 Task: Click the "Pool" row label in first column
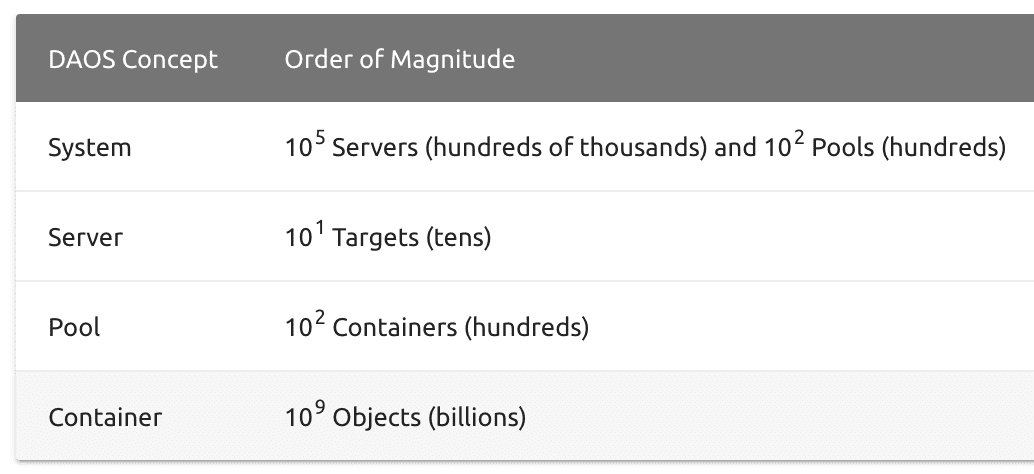(x=74, y=327)
